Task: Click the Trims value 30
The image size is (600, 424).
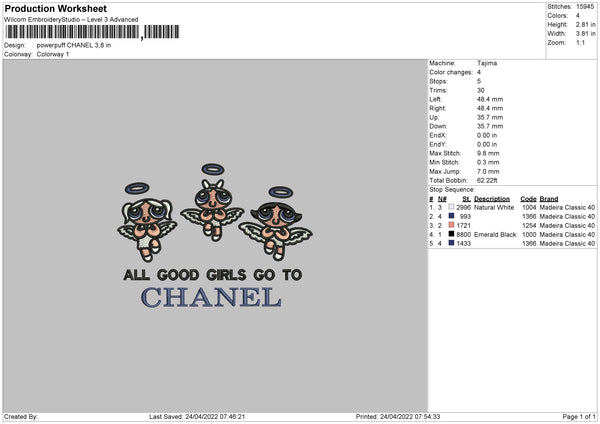Action: pos(481,90)
